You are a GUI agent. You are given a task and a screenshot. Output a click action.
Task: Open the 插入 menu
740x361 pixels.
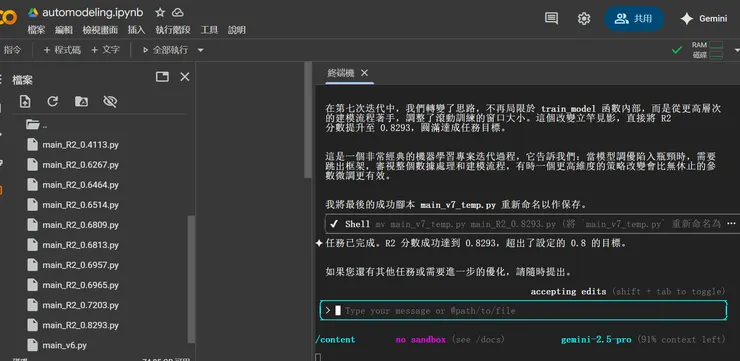[x=136, y=30]
